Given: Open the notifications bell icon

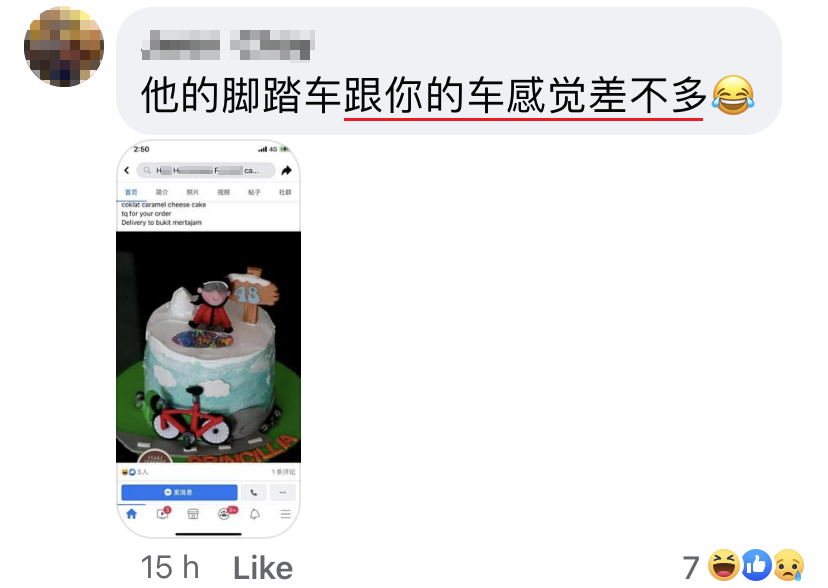Looking at the screenshot, I should (x=255, y=514).
